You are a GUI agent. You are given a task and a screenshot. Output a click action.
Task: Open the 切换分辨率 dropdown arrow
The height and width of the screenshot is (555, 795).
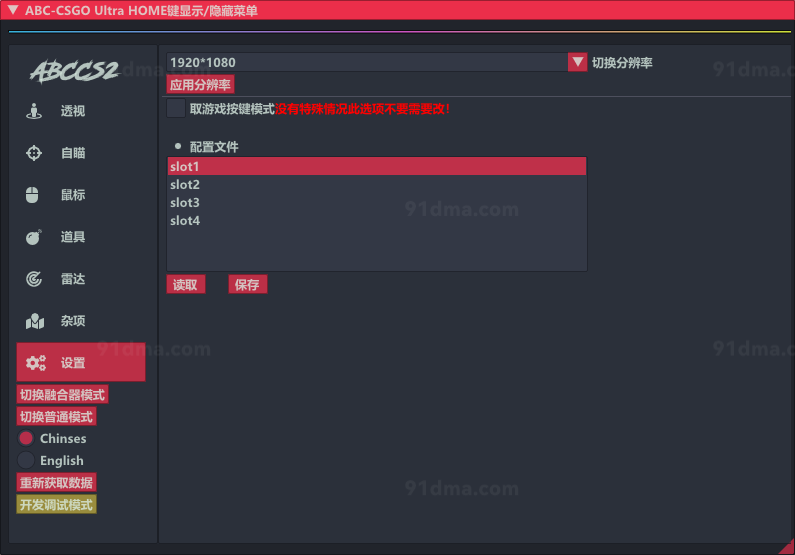(577, 62)
